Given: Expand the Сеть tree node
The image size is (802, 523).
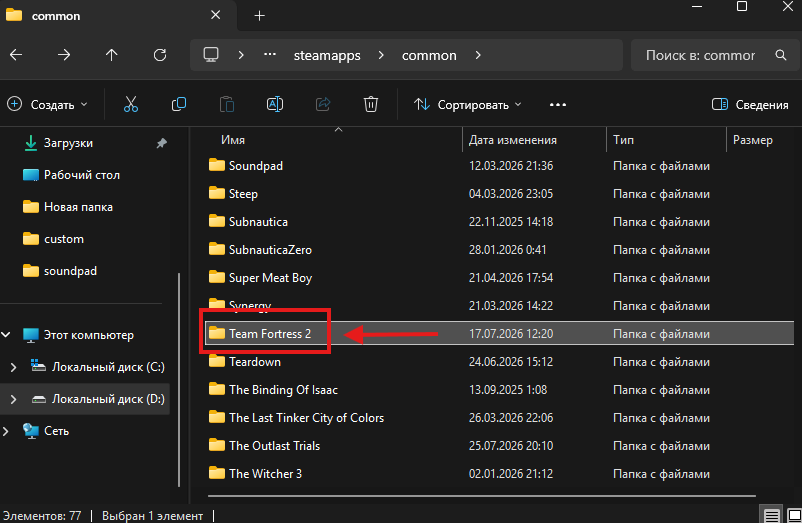Looking at the screenshot, I should [x=6, y=431].
